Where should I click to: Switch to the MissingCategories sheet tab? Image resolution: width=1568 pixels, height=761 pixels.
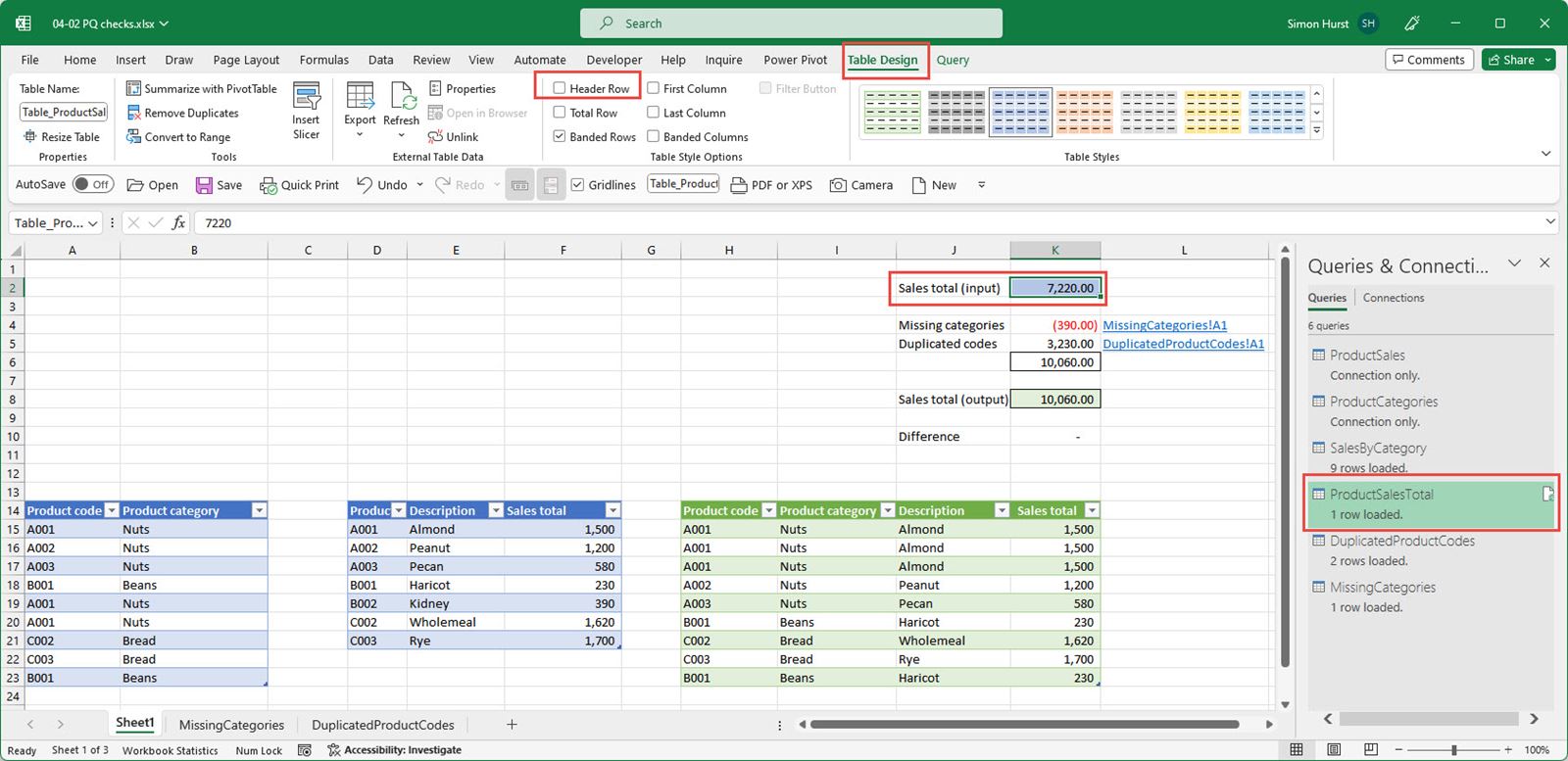(231, 725)
